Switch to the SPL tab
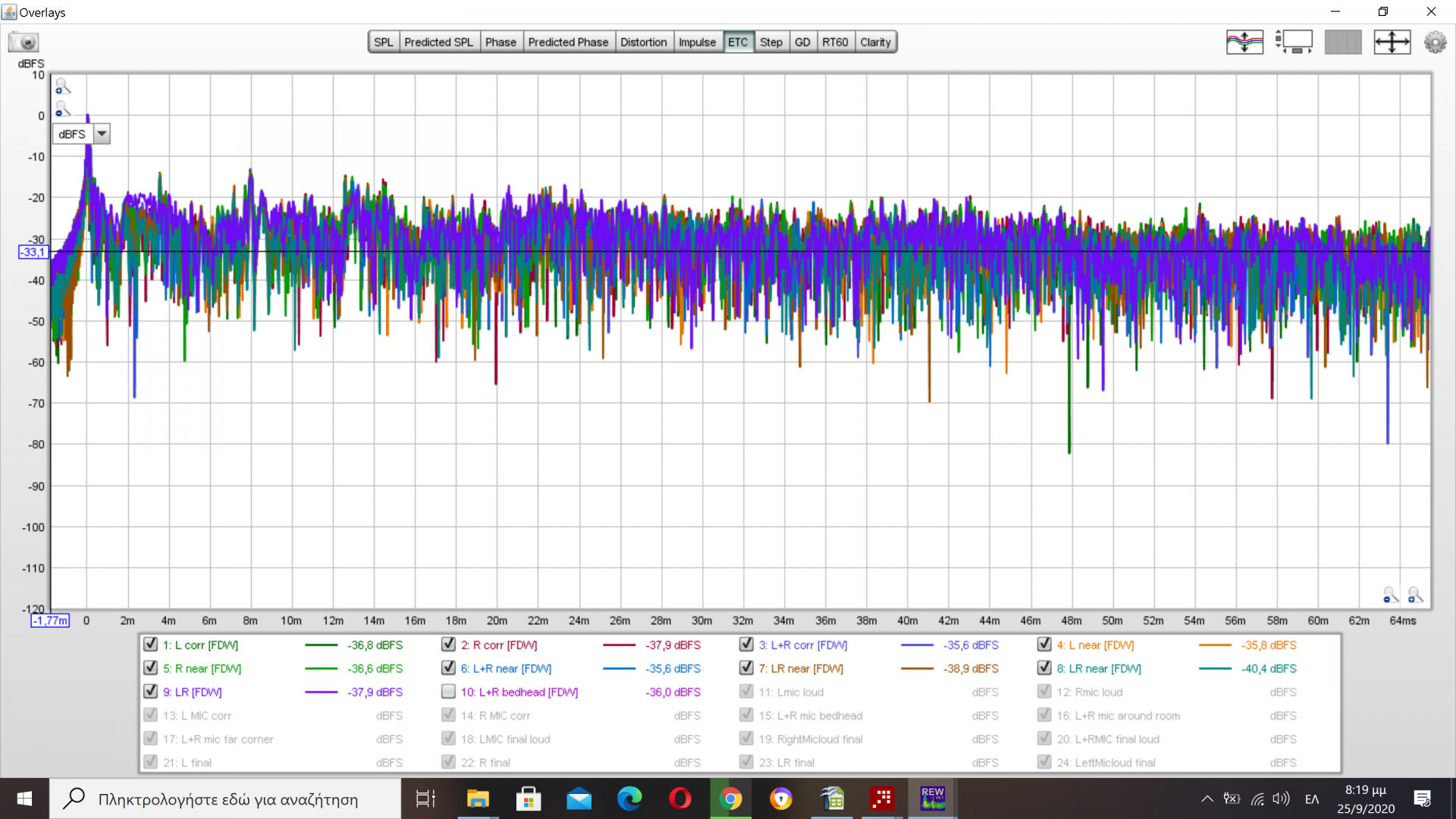1456x819 pixels. (x=384, y=42)
